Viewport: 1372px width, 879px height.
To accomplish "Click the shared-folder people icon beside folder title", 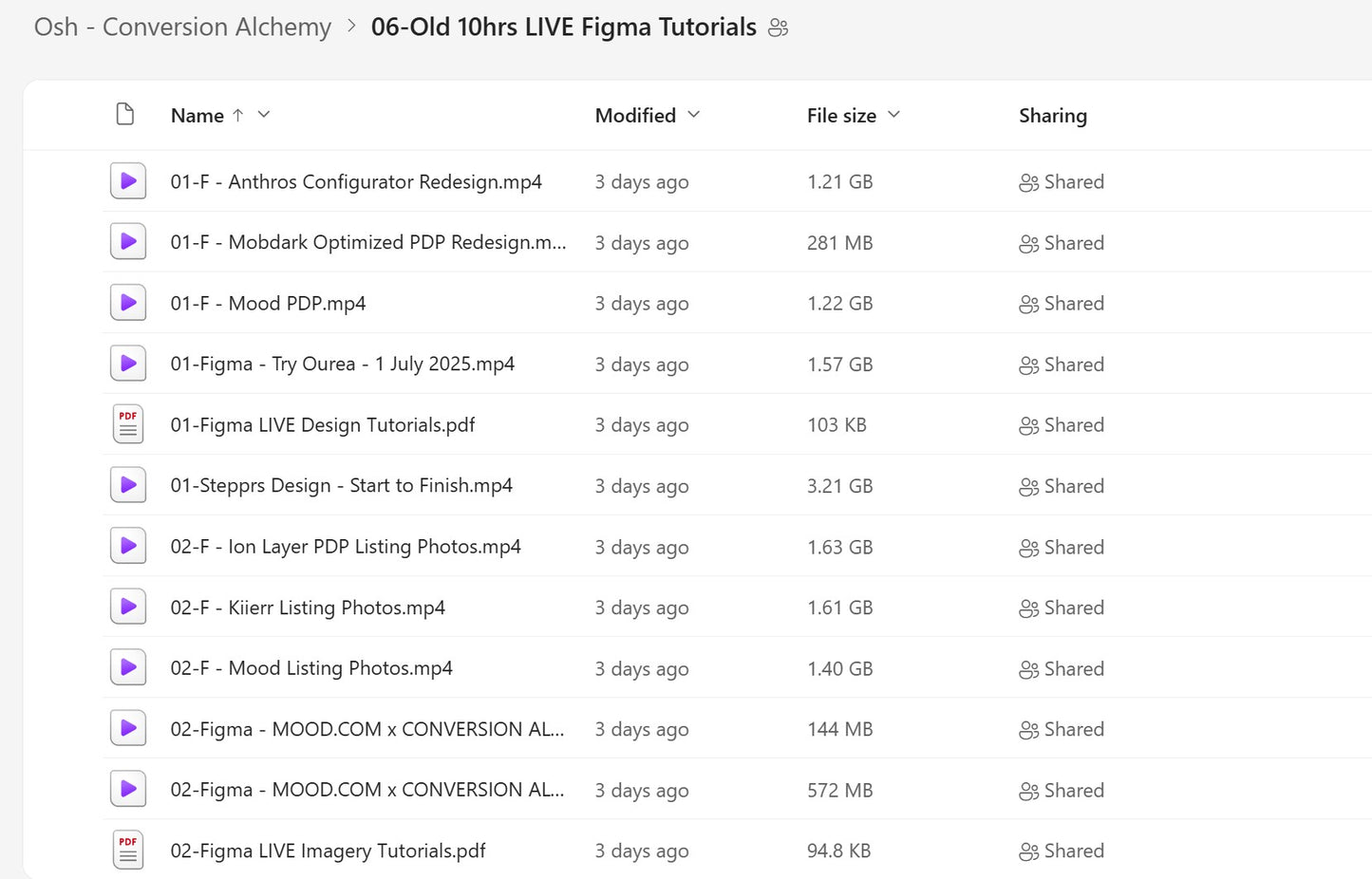I will coord(779,28).
